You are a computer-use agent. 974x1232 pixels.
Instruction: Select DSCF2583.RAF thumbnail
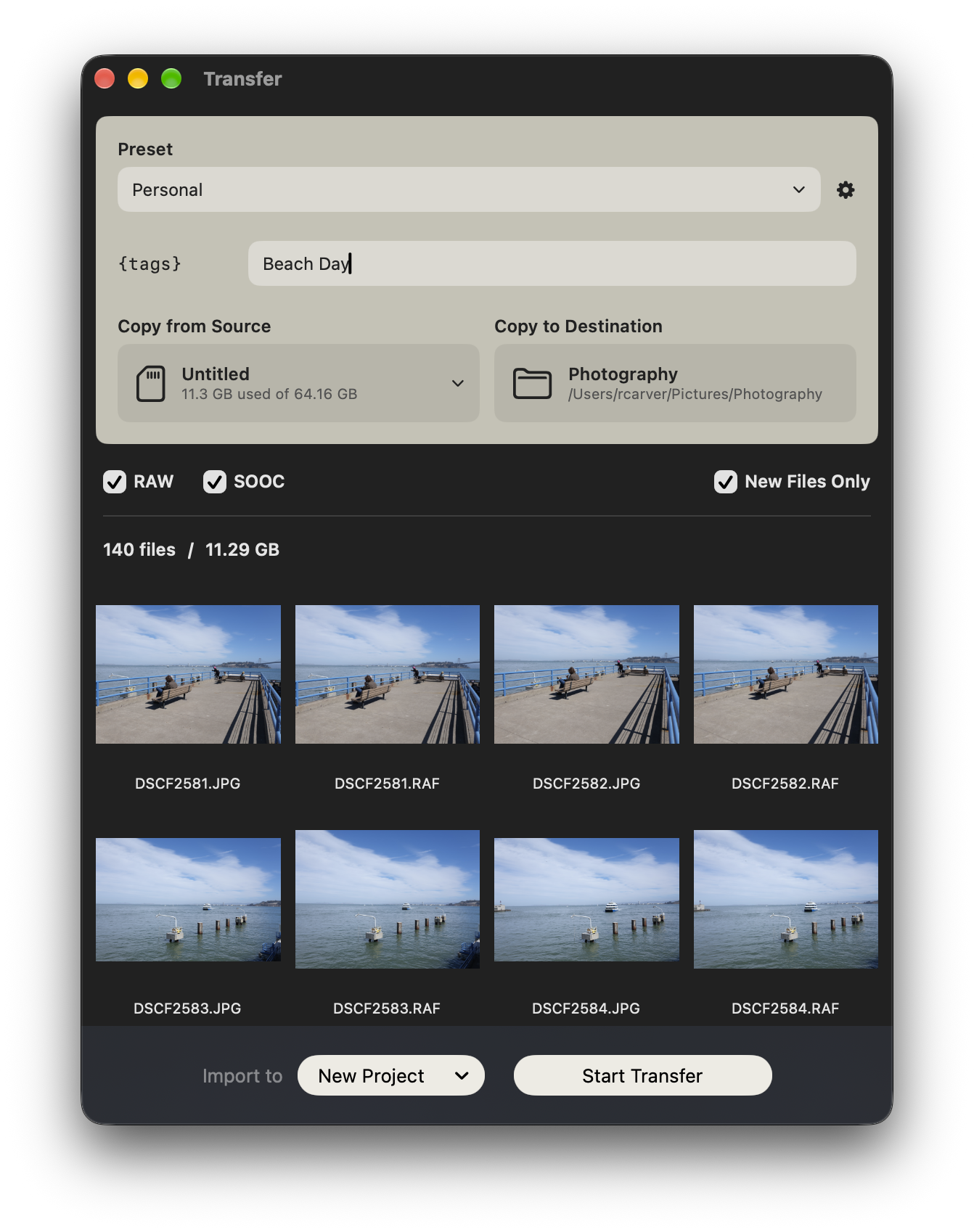pyautogui.click(x=388, y=899)
